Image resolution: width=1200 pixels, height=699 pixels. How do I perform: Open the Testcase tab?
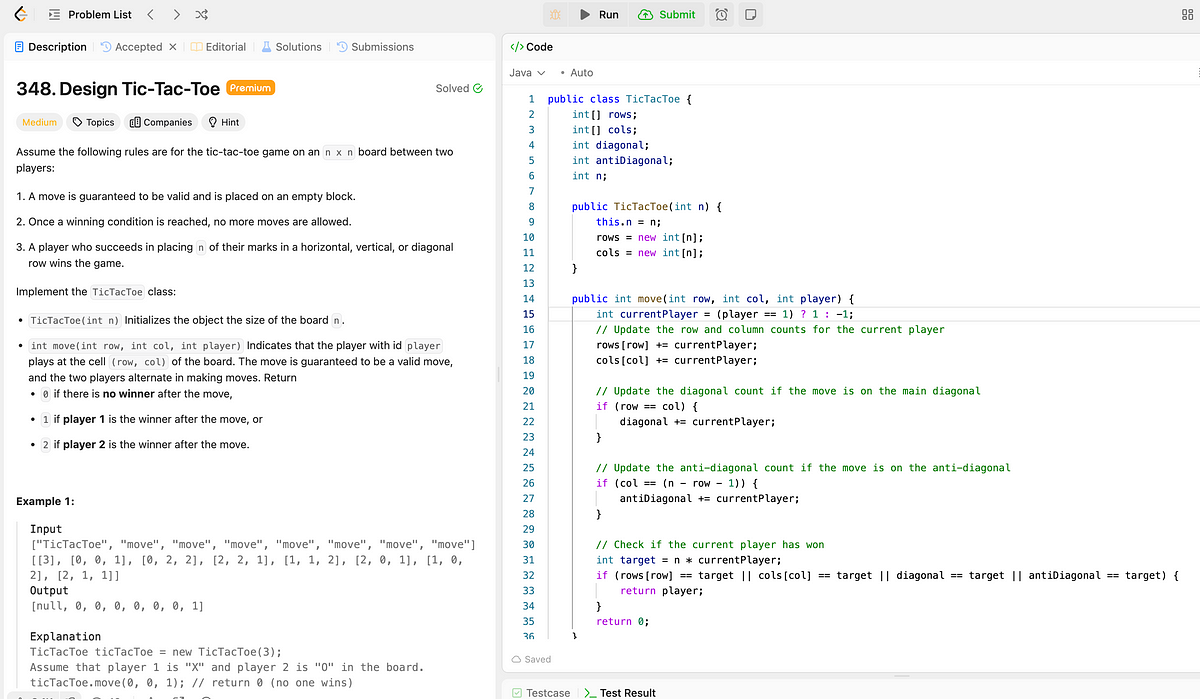click(541, 692)
